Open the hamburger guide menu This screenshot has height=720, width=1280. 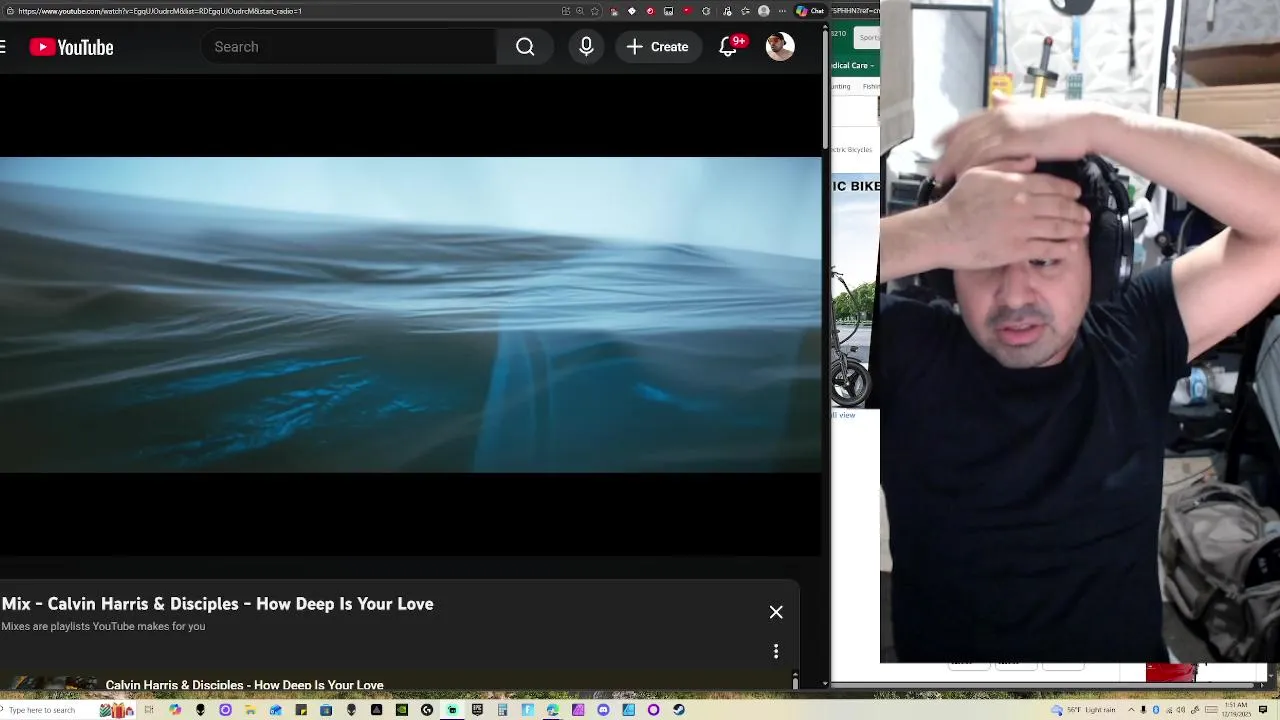3,47
